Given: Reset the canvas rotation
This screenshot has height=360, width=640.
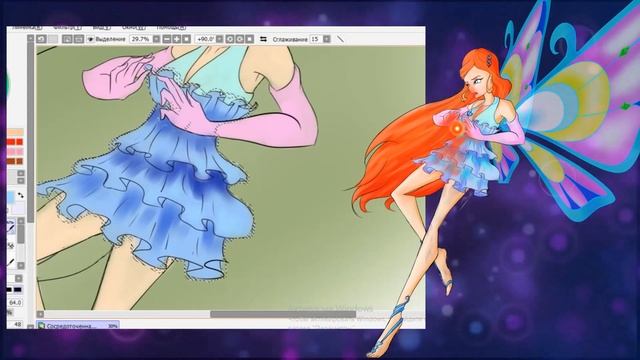Looking at the screenshot, I should (x=250, y=39).
